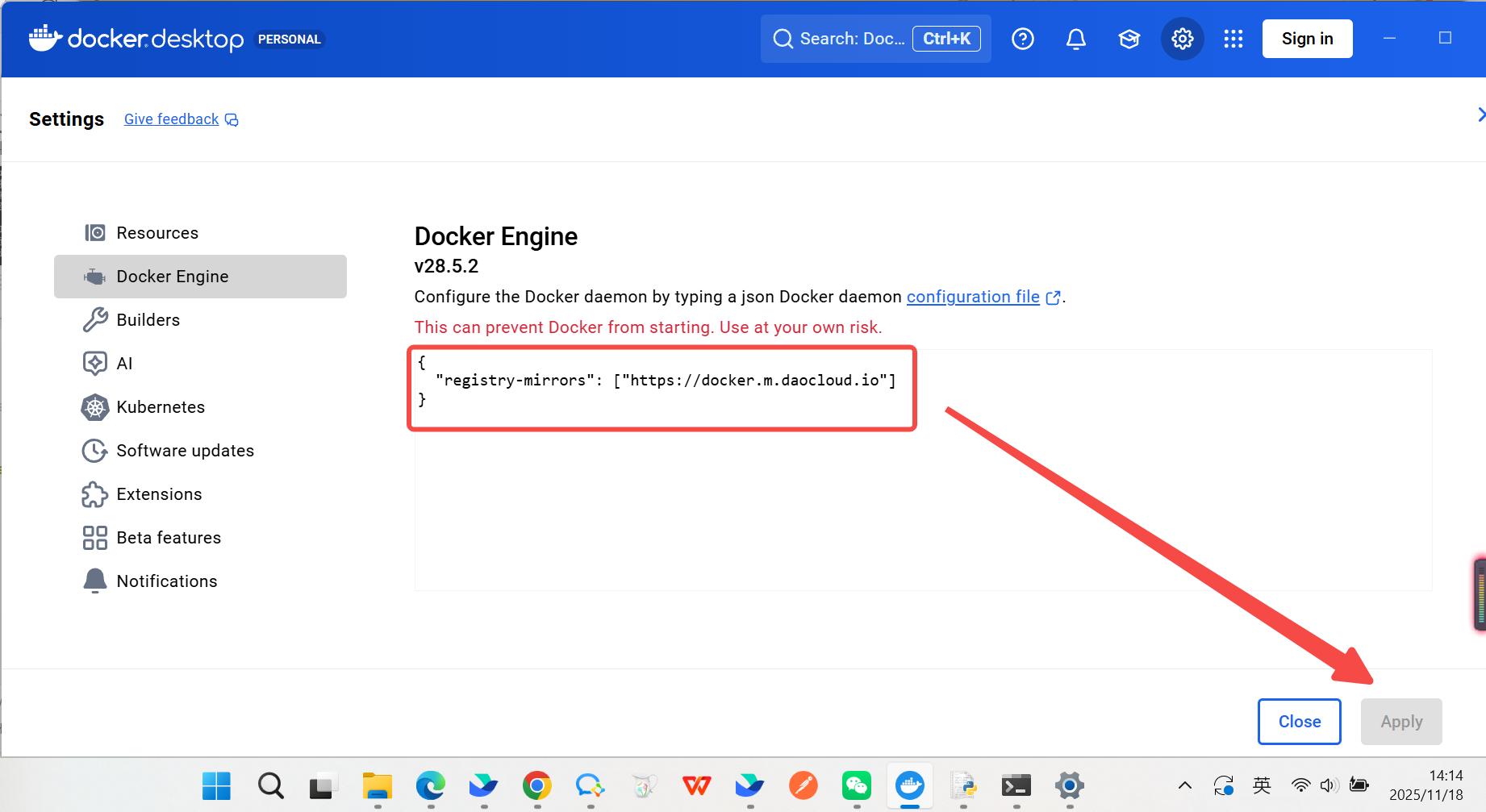Click the feedback speech bubble icon
The height and width of the screenshot is (812, 1486).
[x=232, y=120]
